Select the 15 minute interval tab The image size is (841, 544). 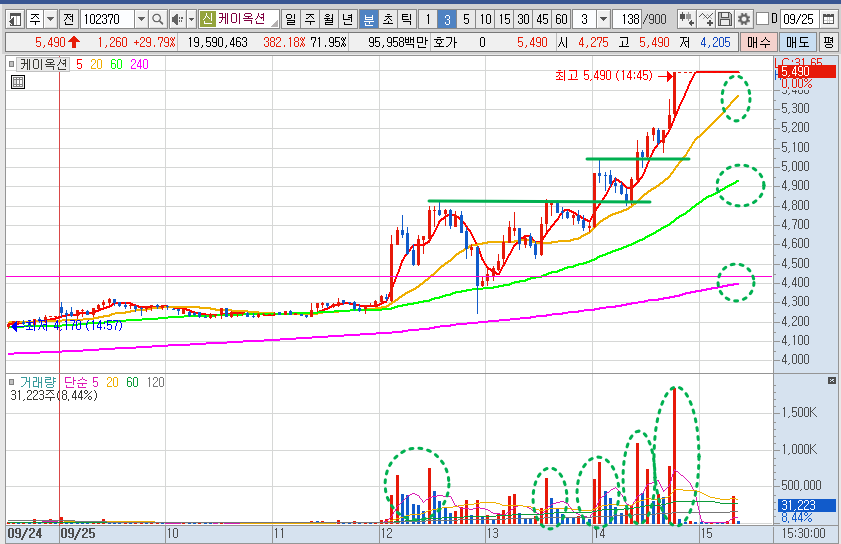click(x=504, y=20)
